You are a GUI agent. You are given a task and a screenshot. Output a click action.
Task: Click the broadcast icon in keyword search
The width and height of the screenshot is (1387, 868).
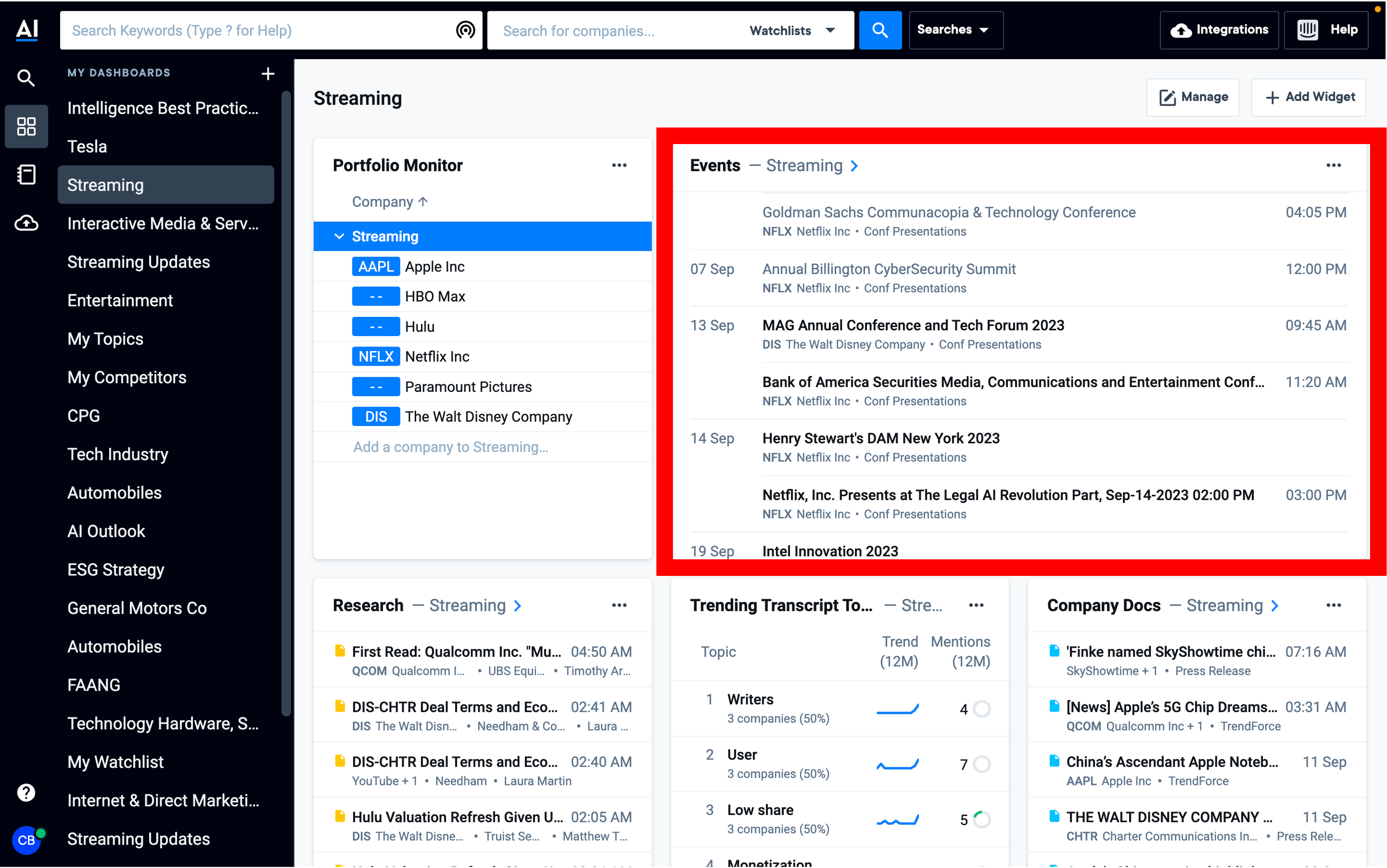pyautogui.click(x=465, y=30)
